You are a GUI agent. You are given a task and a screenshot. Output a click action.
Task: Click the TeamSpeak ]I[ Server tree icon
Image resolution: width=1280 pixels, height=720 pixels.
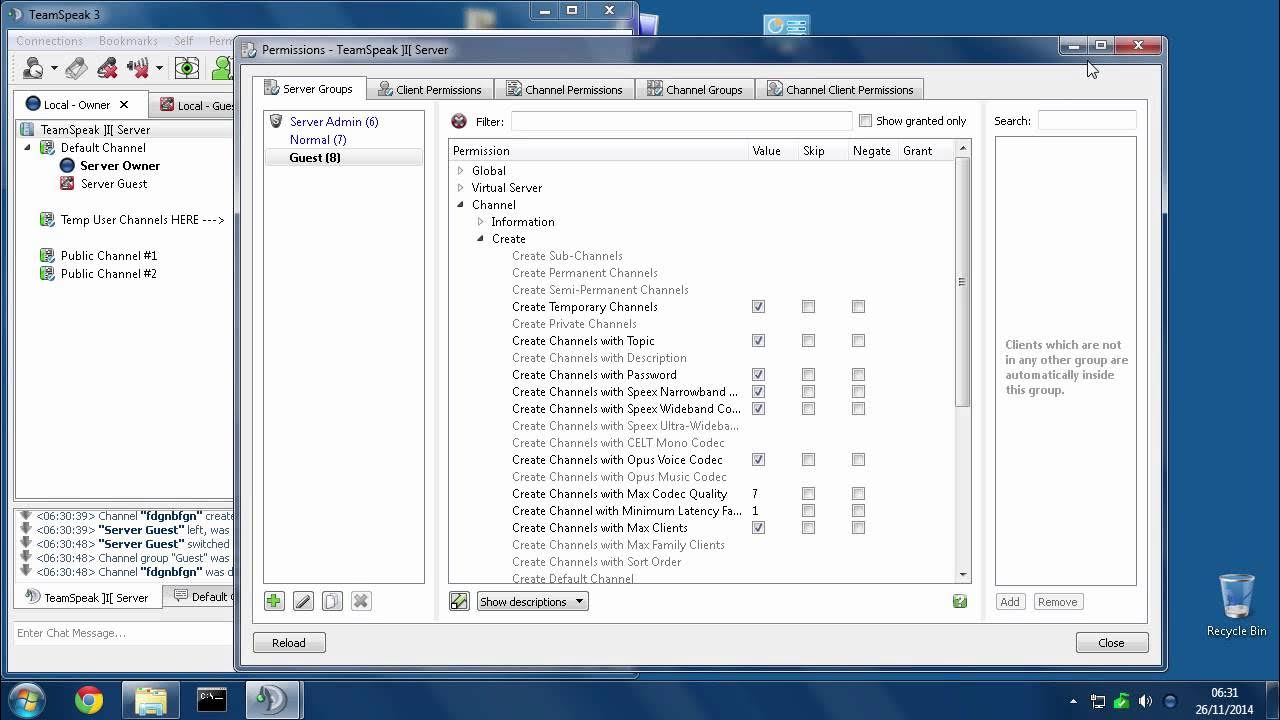28,130
